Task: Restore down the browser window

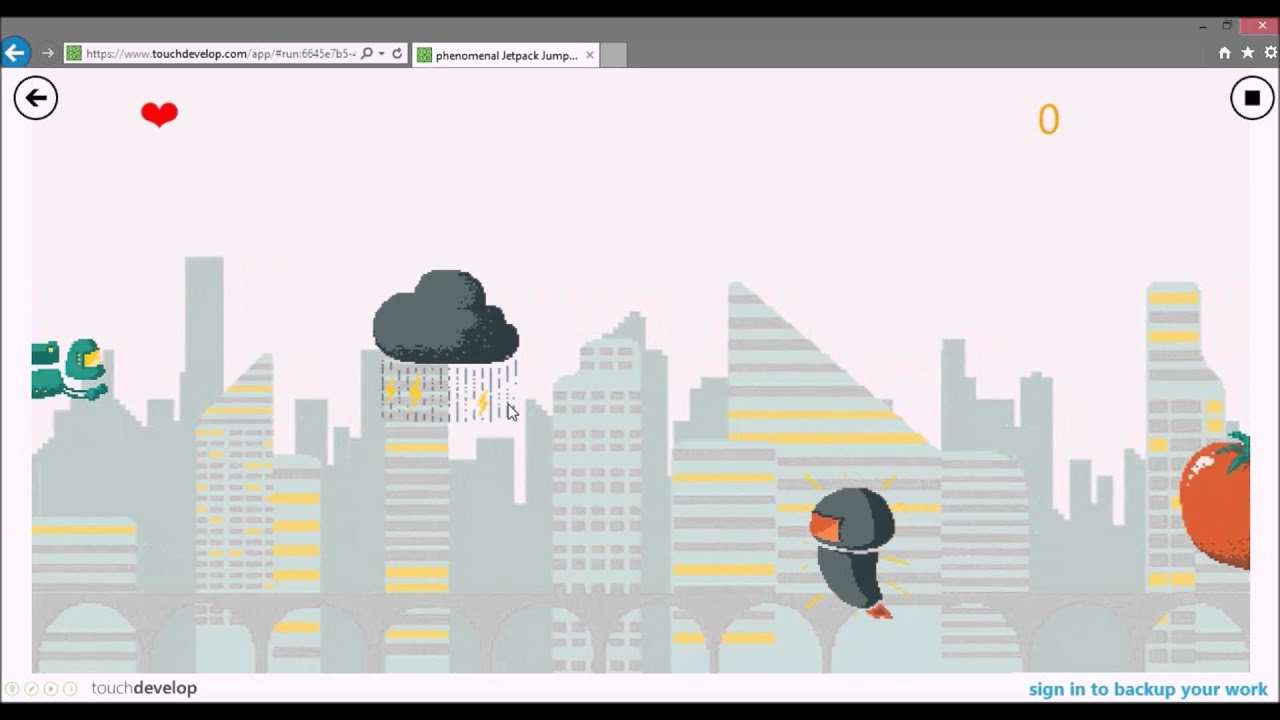Action: click(1227, 26)
